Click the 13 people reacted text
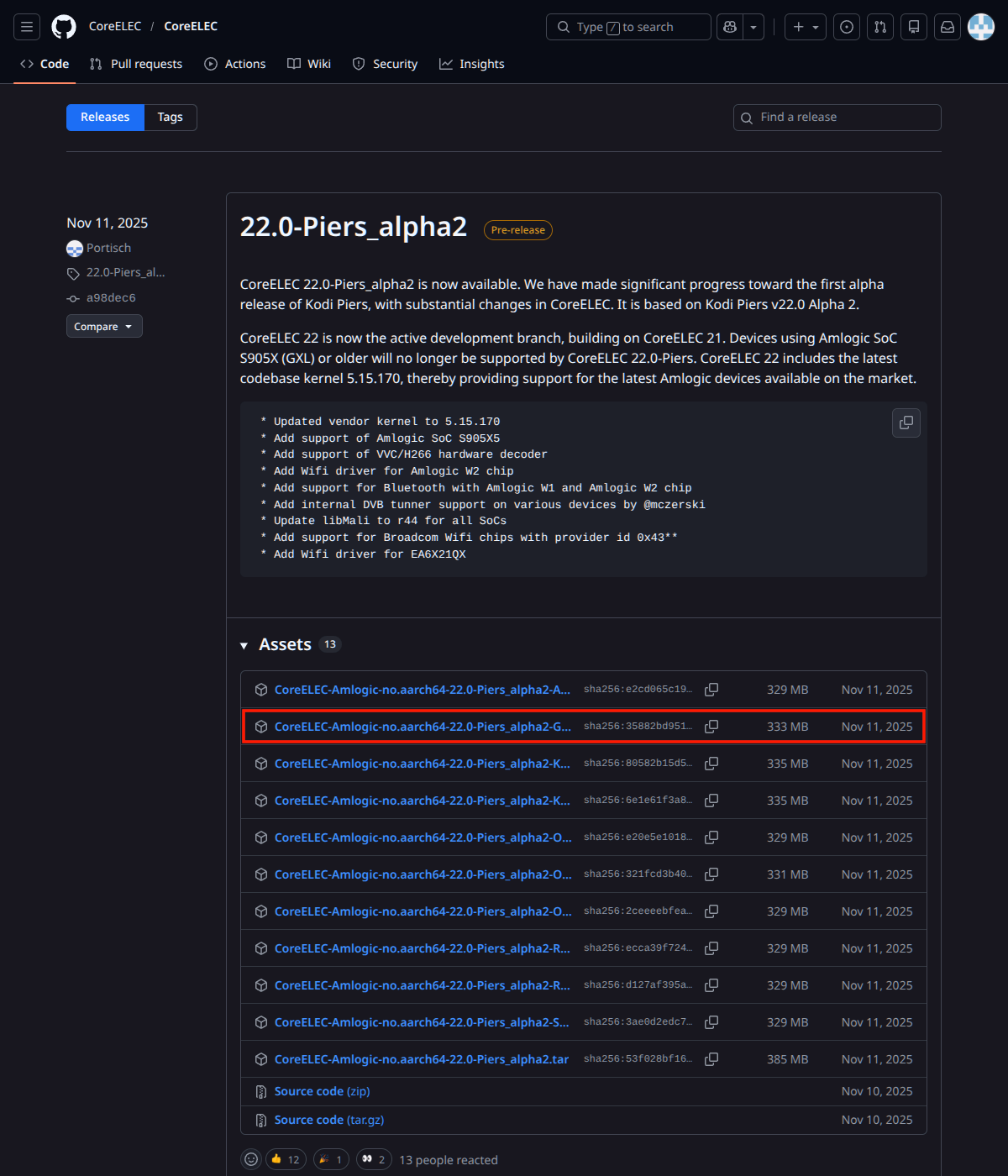The height and width of the screenshot is (1176, 1008). point(449,1160)
